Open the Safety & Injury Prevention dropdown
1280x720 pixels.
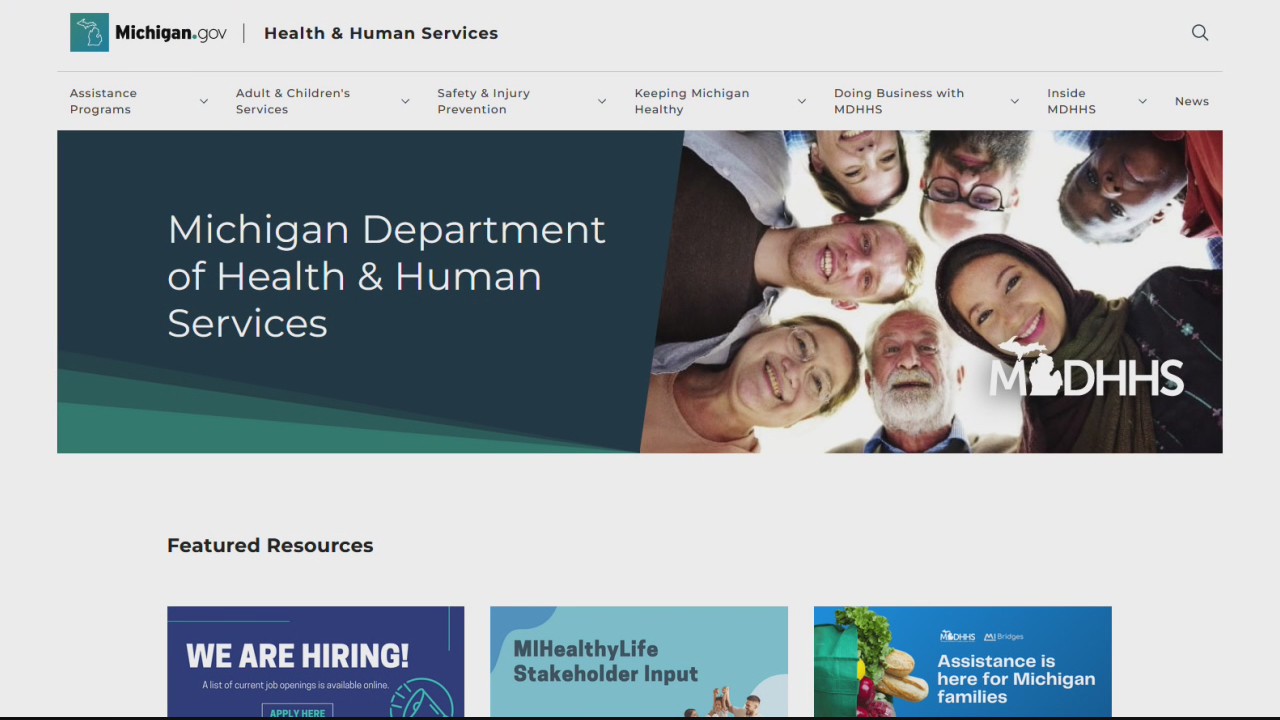point(602,101)
